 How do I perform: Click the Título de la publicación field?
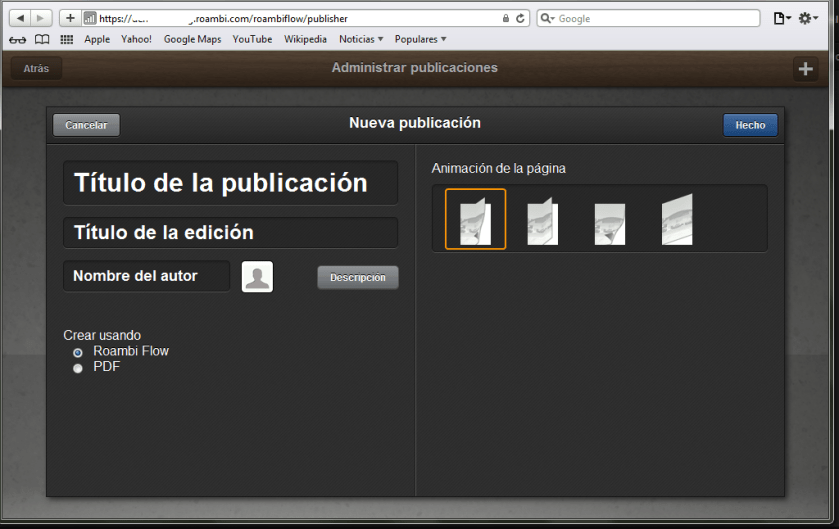click(230, 183)
